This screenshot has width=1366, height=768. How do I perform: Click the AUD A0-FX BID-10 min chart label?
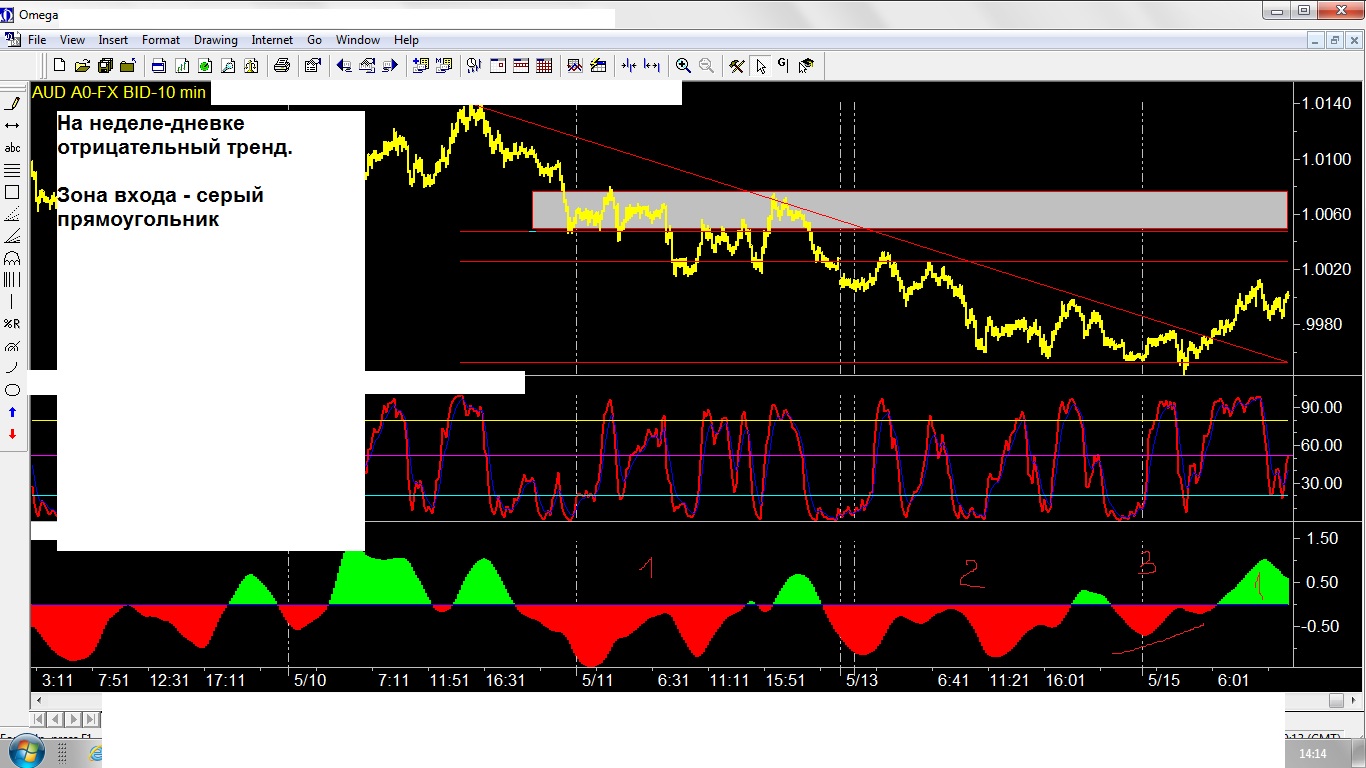[x=119, y=92]
